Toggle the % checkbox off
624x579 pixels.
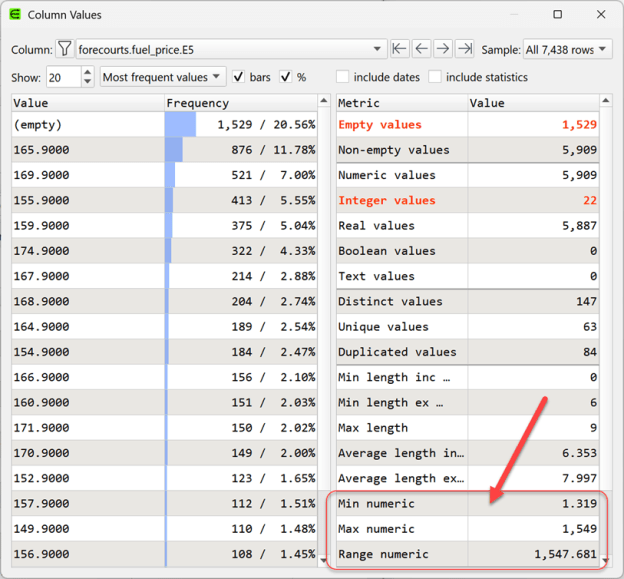coord(286,77)
